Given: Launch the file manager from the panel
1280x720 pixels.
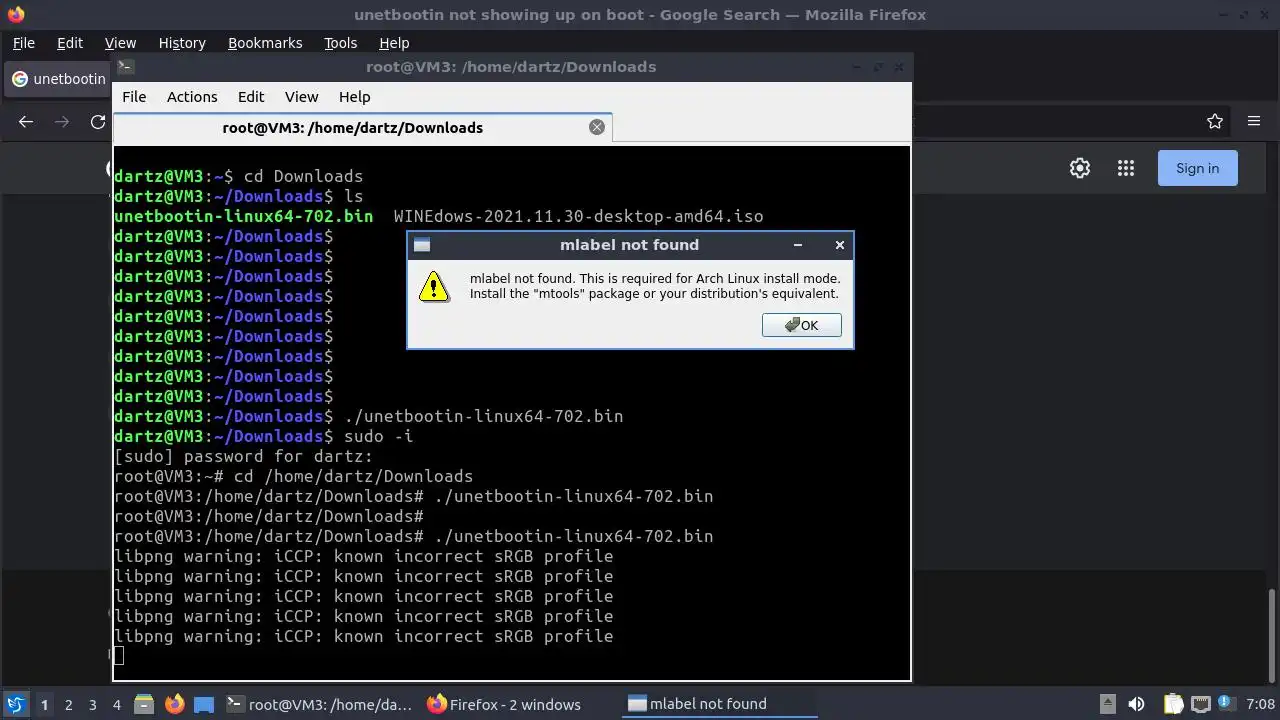Looking at the screenshot, I should click(144, 704).
